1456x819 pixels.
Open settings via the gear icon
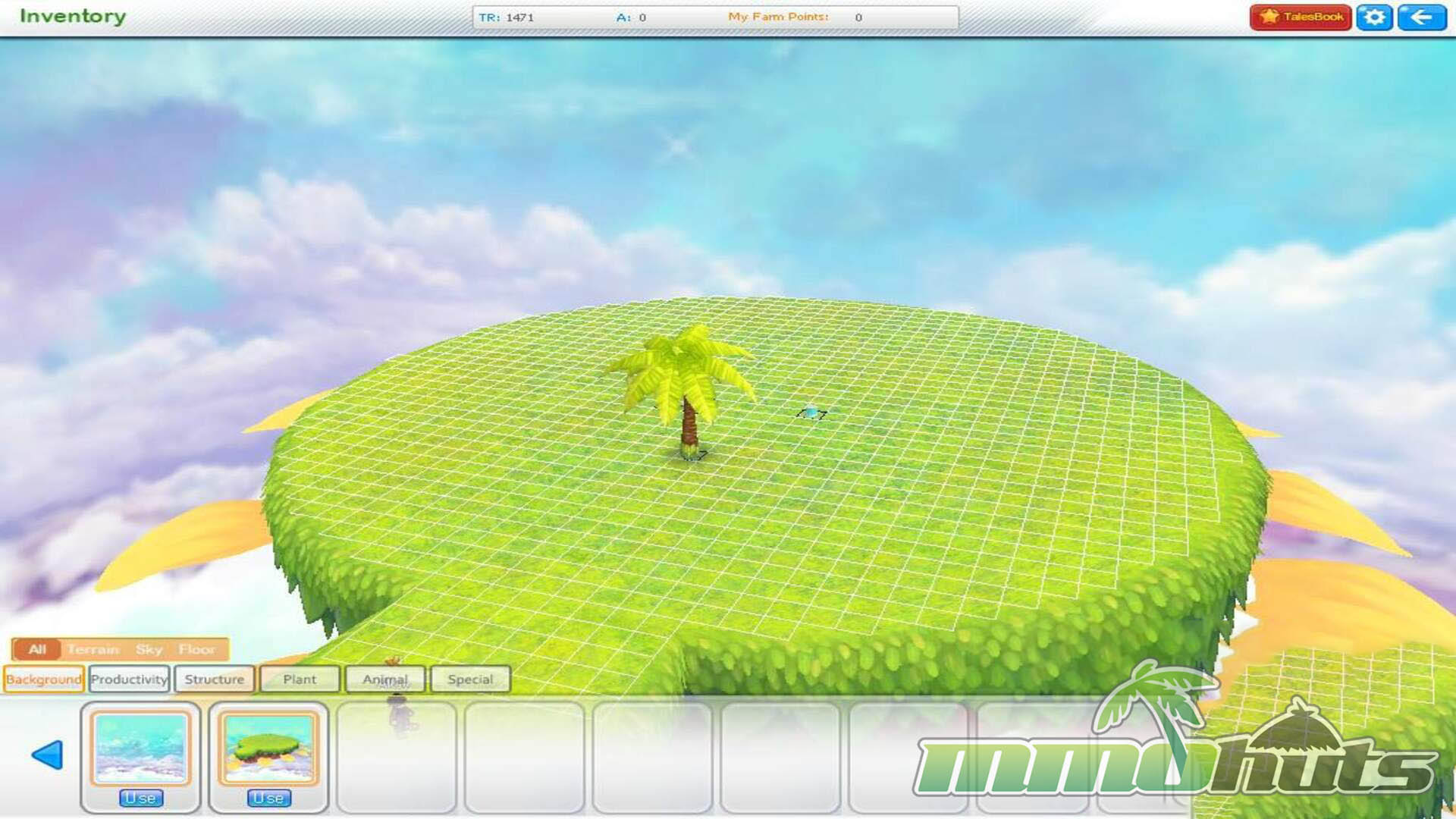click(1374, 17)
